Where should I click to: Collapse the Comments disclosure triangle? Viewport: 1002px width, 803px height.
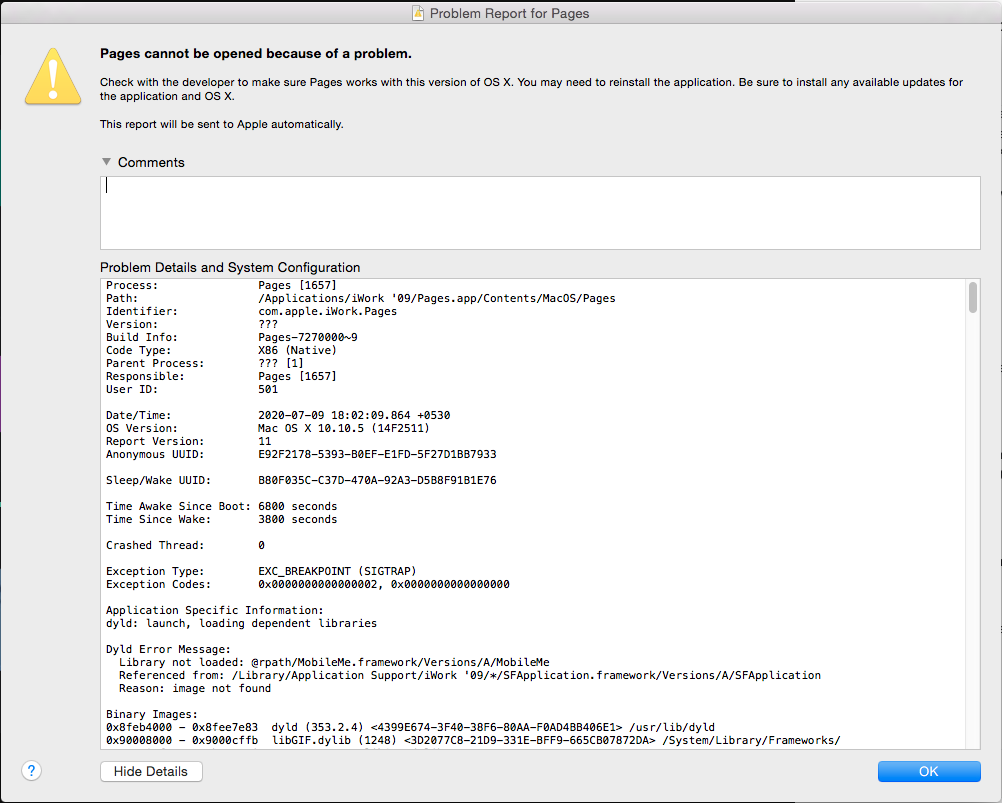click(x=107, y=162)
